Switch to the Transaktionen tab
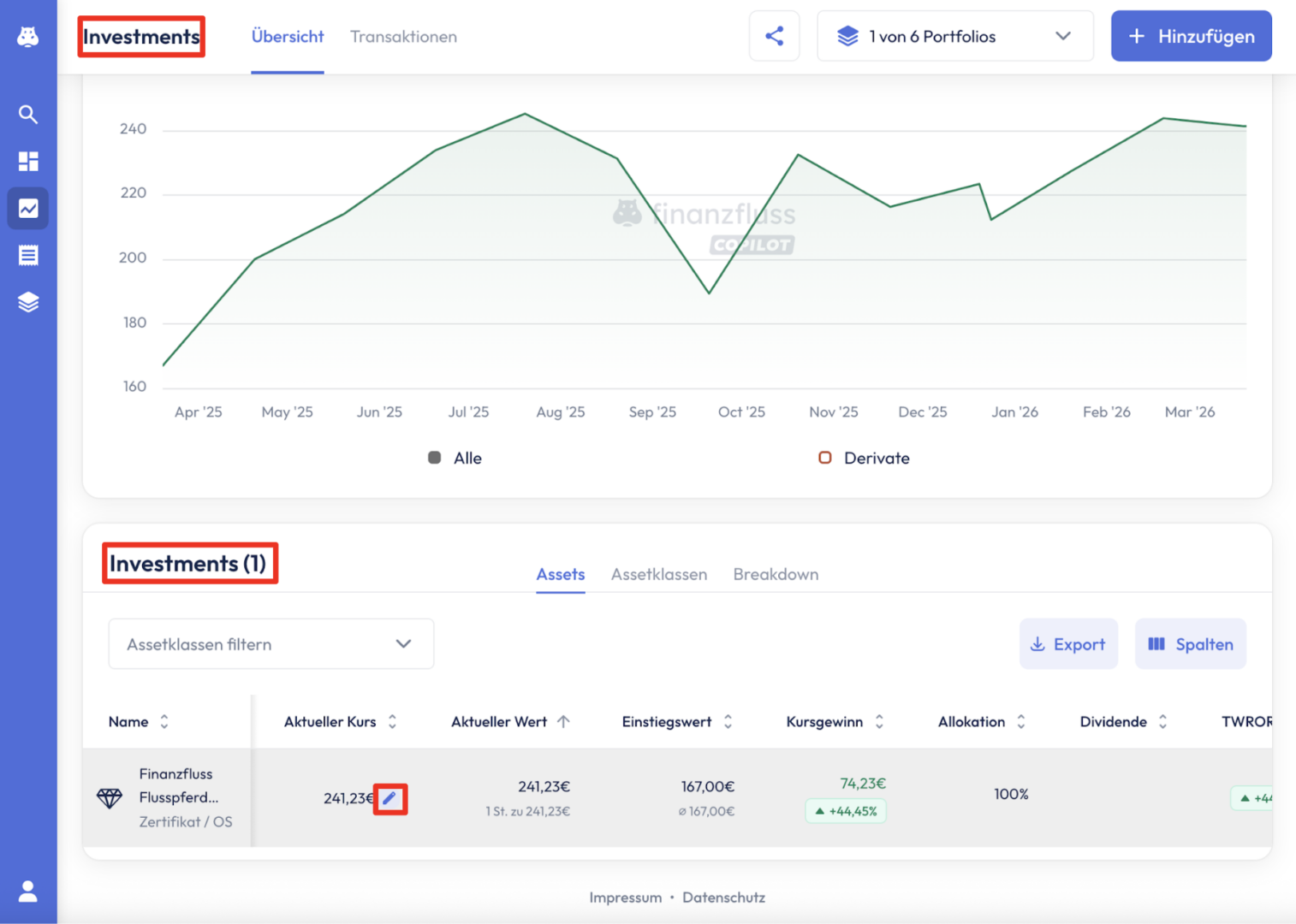Image resolution: width=1296 pixels, height=924 pixels. click(x=403, y=37)
